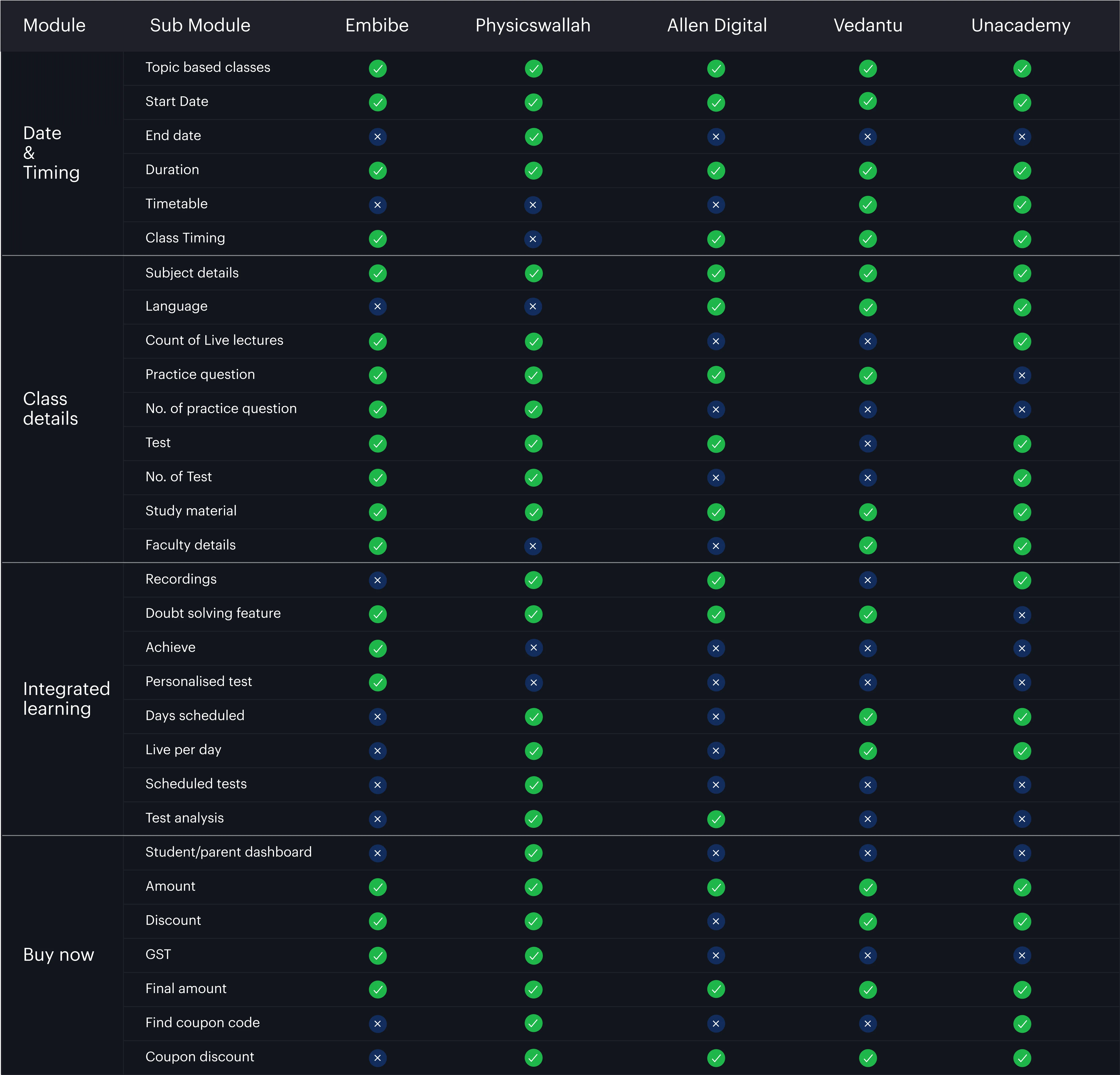The image size is (1120, 1075).
Task: Click the Embibe column header
Action: pyautogui.click(x=377, y=25)
